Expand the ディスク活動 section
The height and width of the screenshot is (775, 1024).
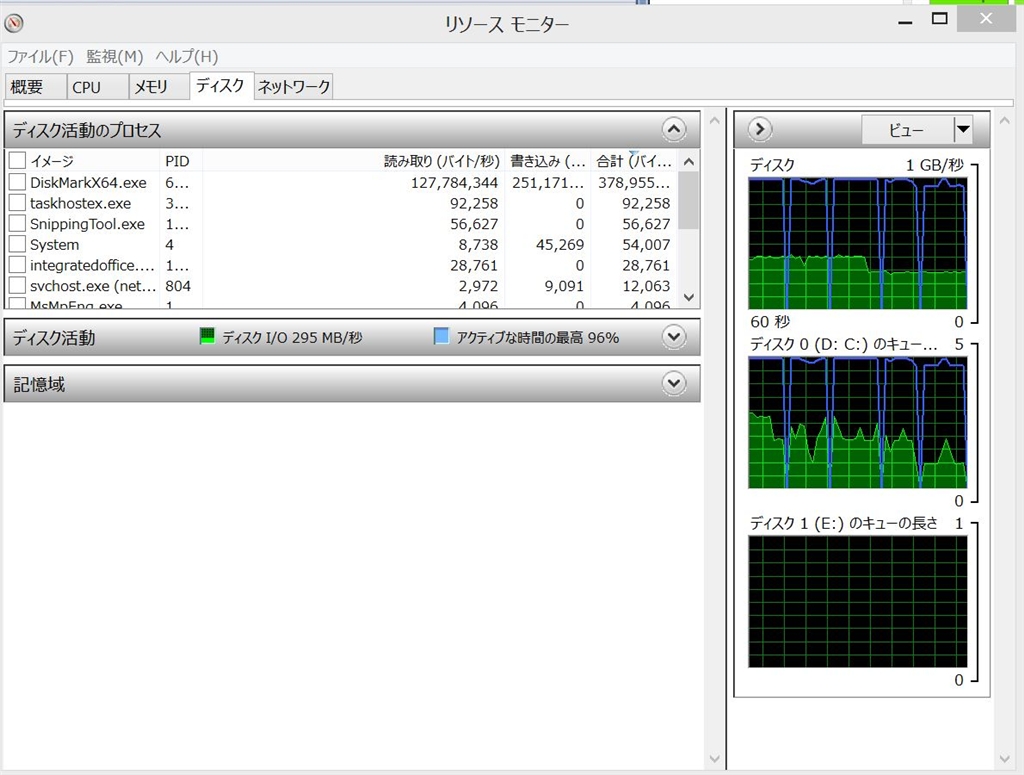click(674, 337)
